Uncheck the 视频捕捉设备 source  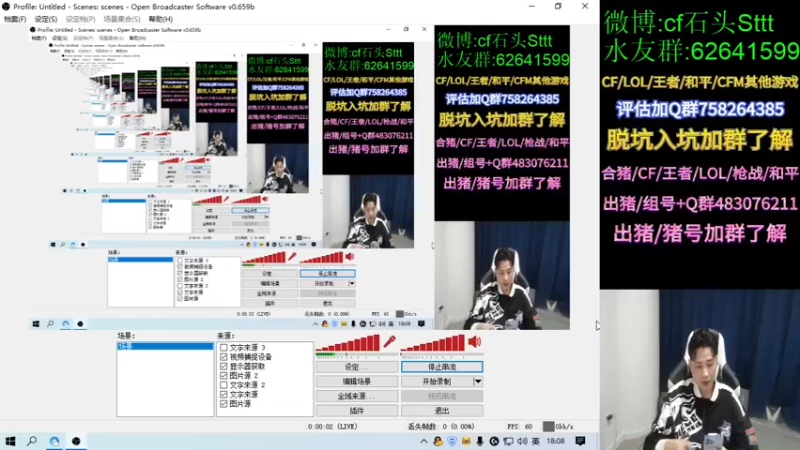223,357
